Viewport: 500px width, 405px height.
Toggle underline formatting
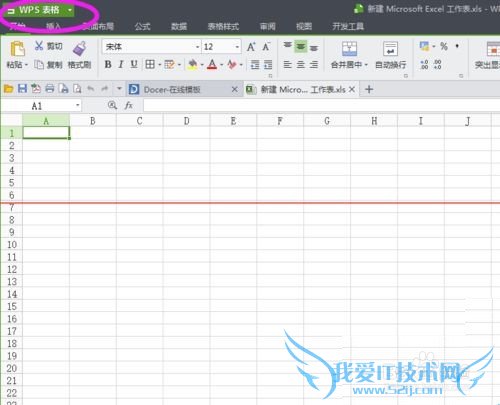134,64
